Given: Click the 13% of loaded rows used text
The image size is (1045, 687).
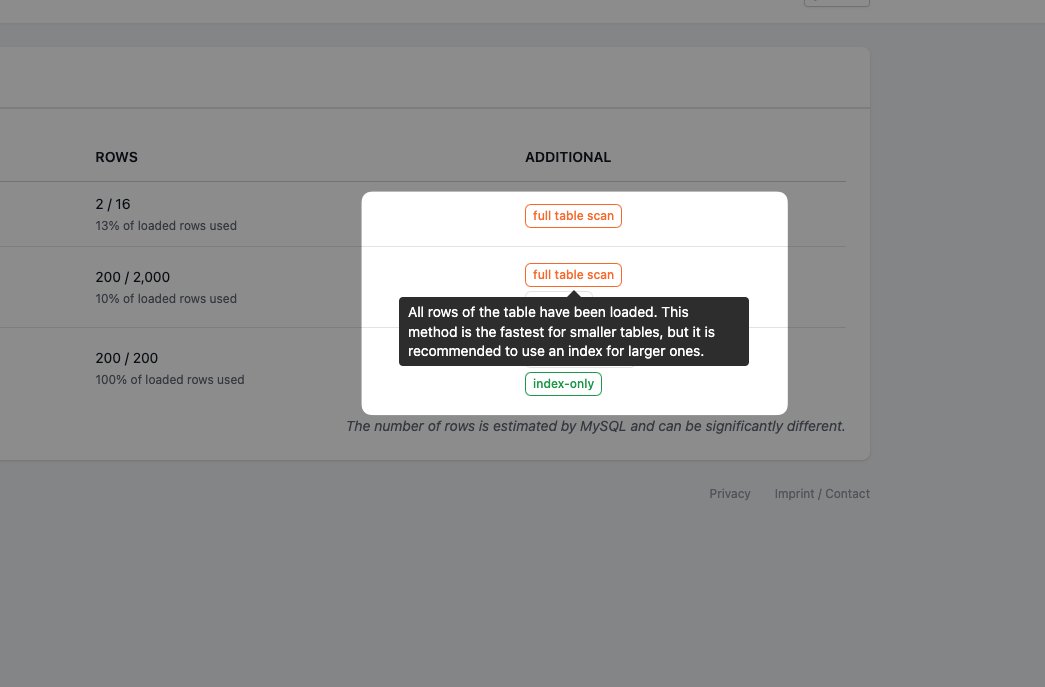Looking at the screenshot, I should point(166,226).
